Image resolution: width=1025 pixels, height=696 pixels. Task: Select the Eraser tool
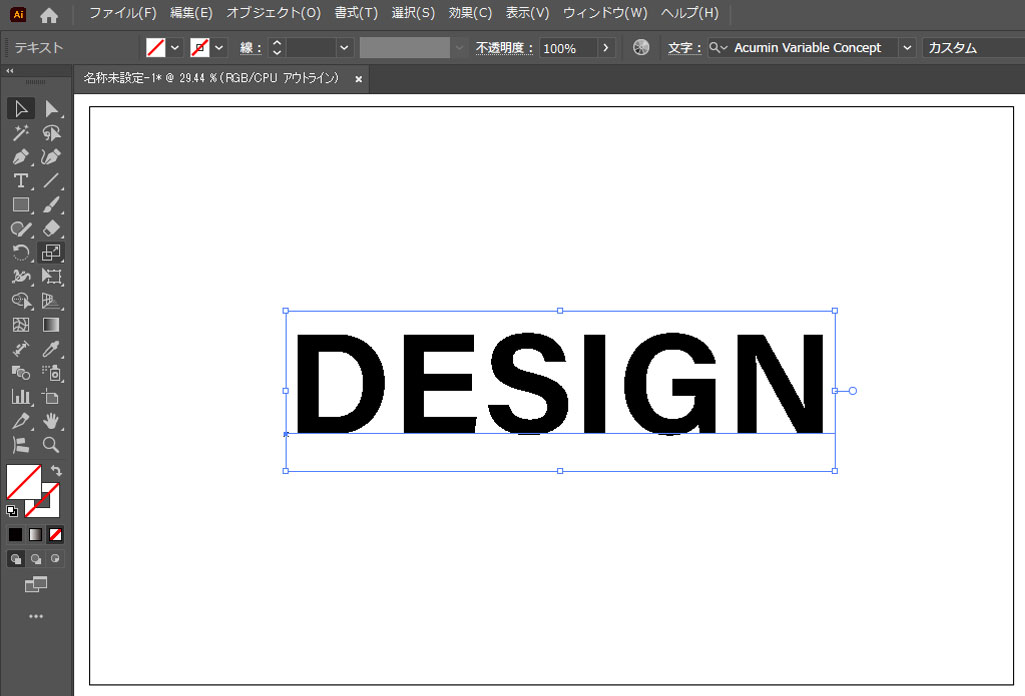point(52,229)
